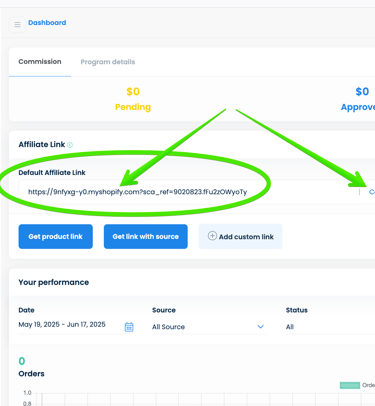
Task: Click the Add custom link button
Action: (241, 236)
